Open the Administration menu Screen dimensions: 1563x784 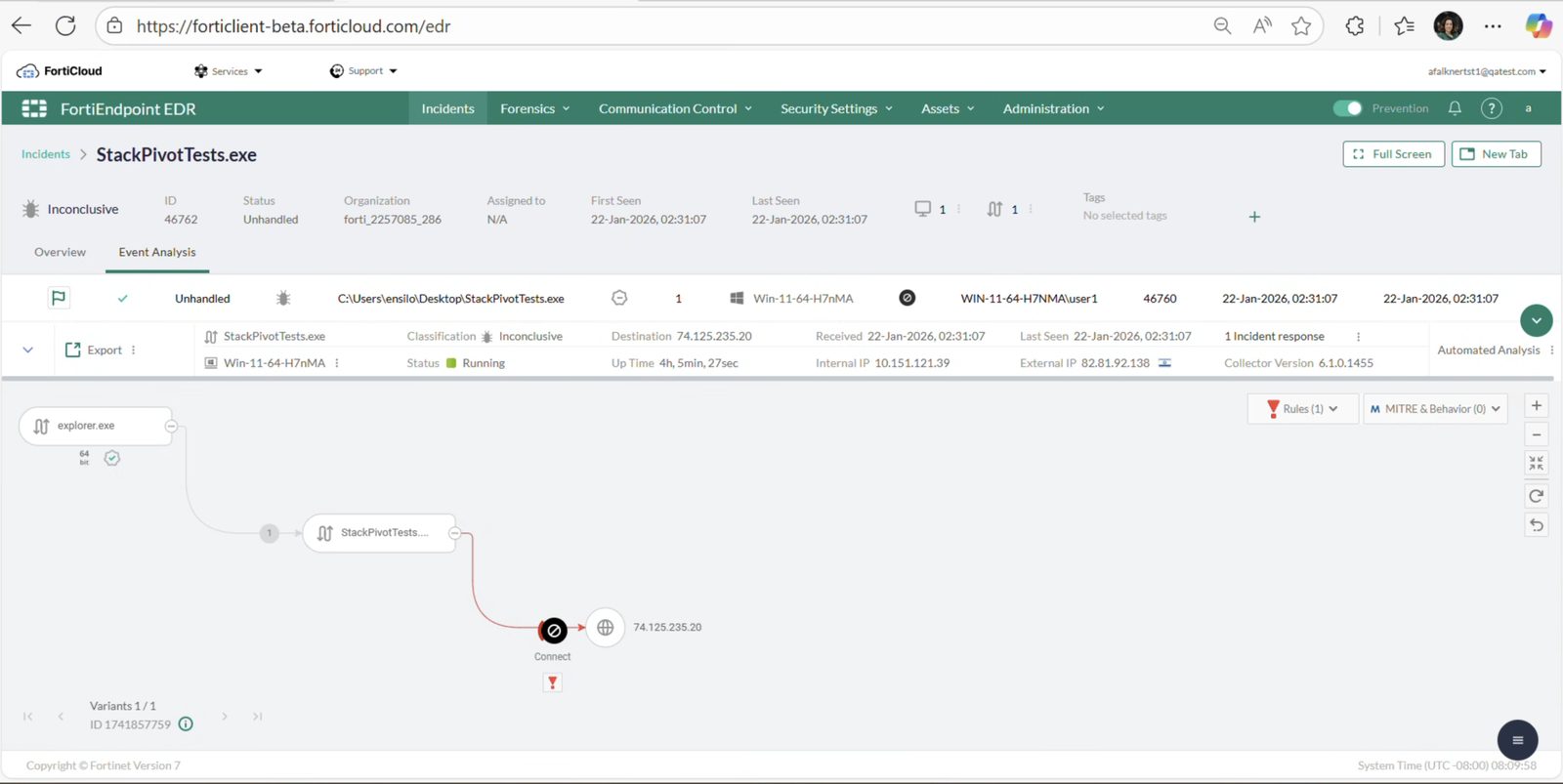tap(1053, 108)
